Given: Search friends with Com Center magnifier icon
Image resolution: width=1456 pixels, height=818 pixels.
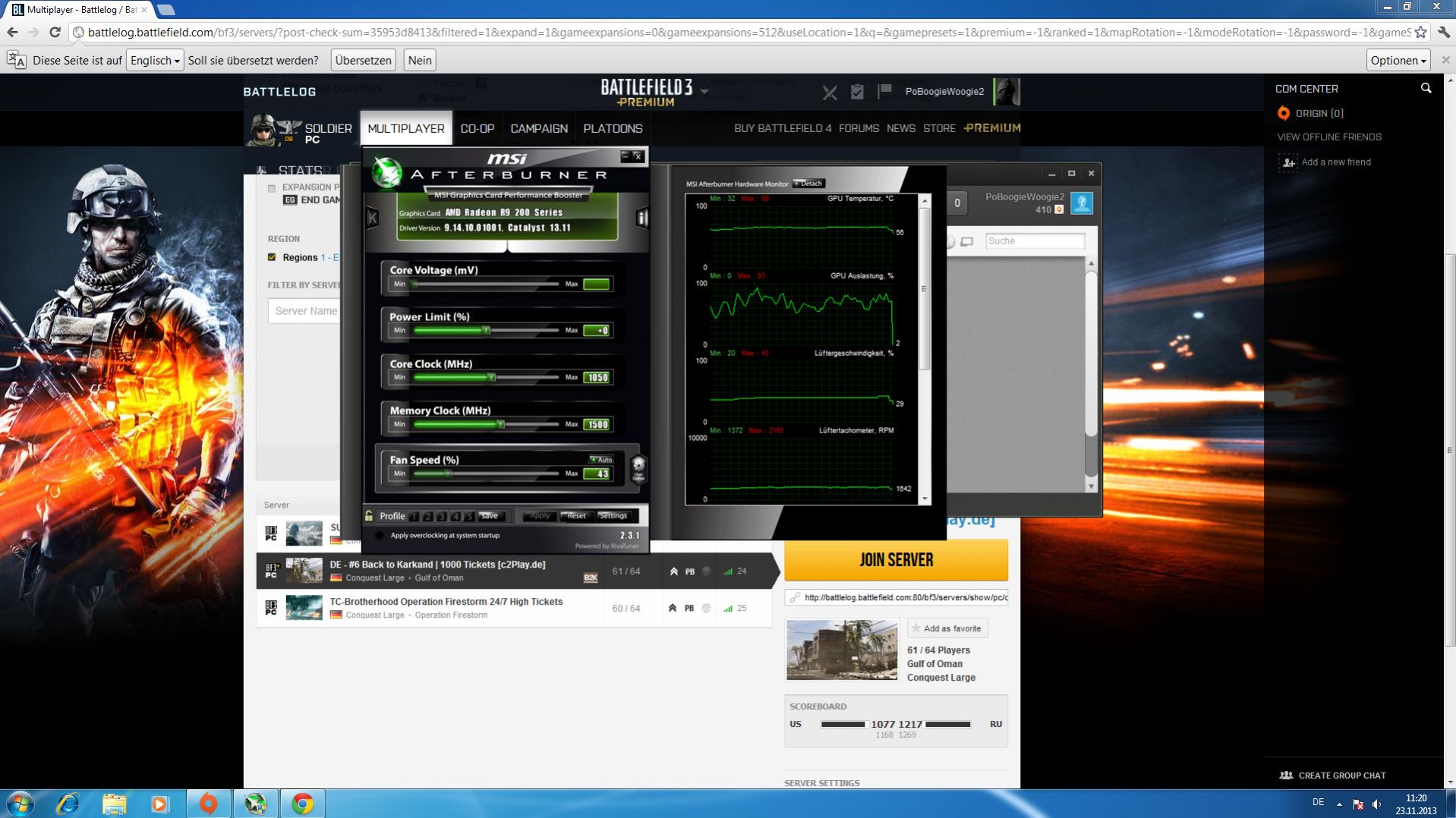Looking at the screenshot, I should (1426, 89).
